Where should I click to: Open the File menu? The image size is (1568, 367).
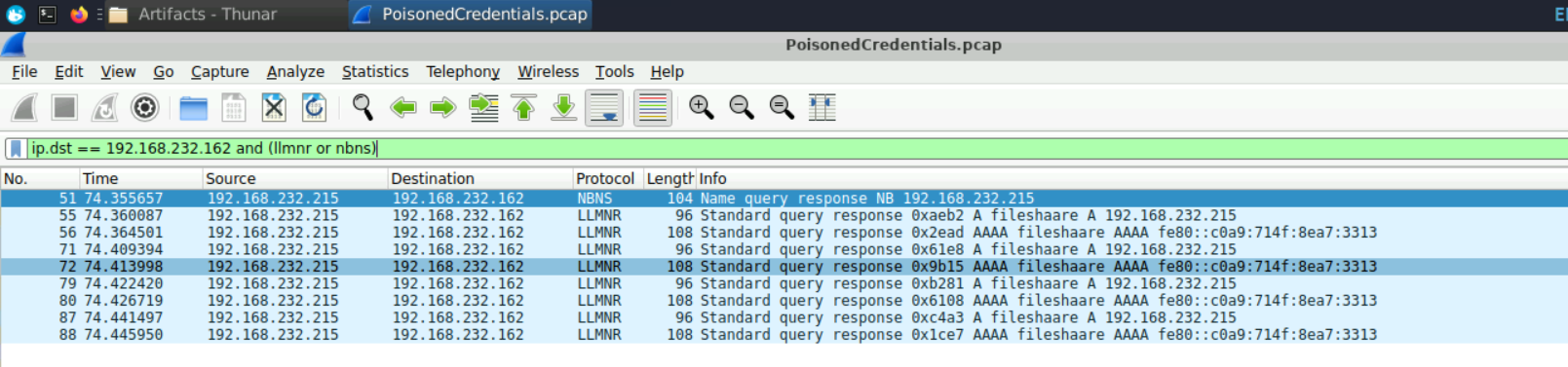click(24, 71)
